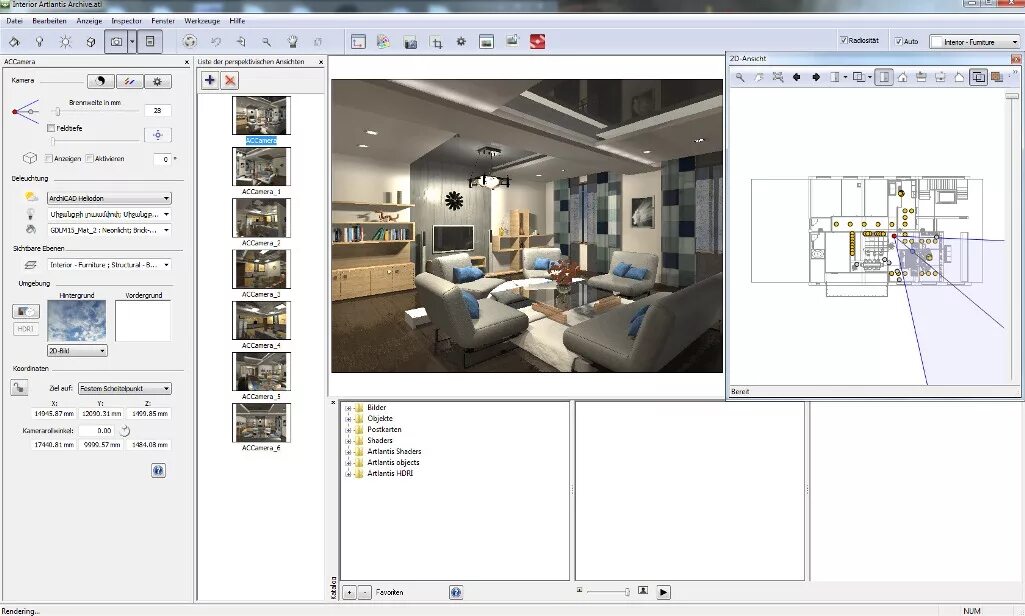Toggle the Feldtiefe checkbox
This screenshot has height=616, width=1025.
click(x=51, y=128)
